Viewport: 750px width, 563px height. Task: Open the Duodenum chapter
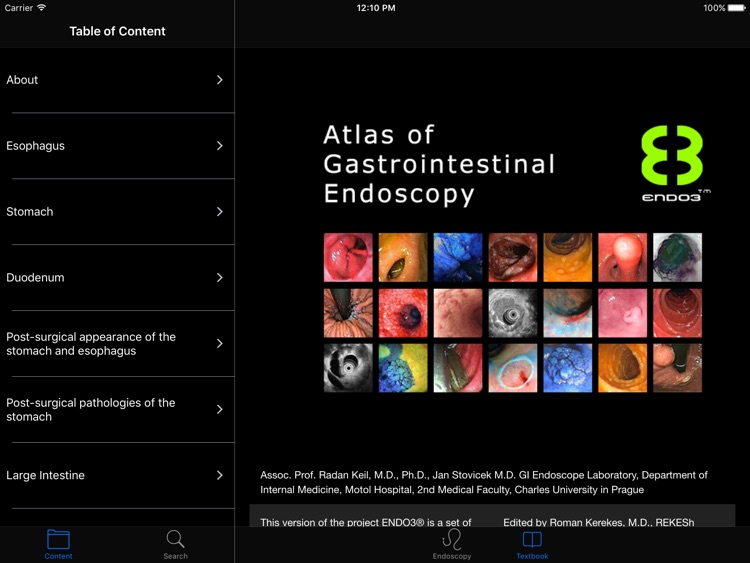tap(117, 277)
